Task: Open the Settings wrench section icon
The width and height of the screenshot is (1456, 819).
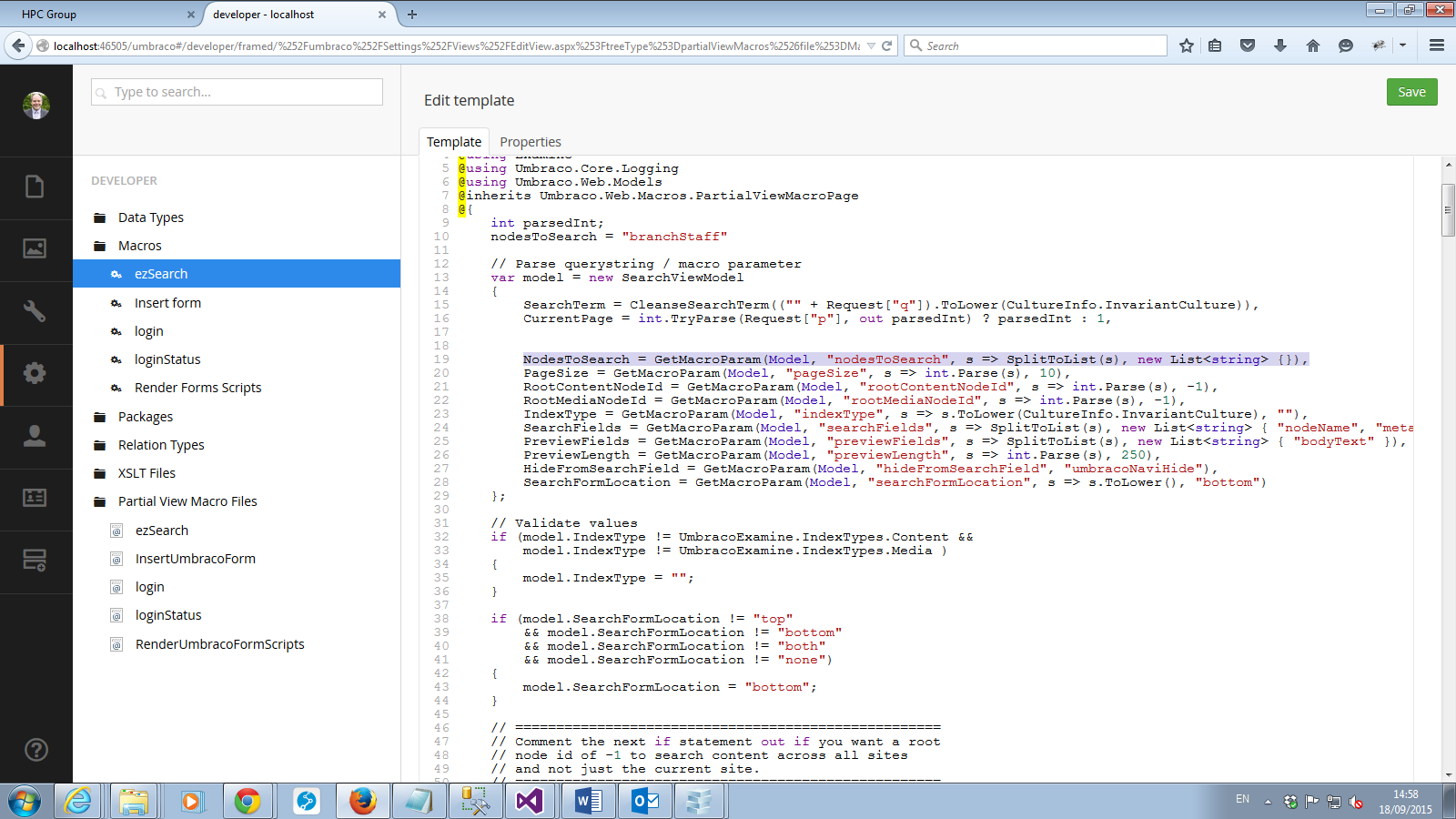Action: (35, 310)
